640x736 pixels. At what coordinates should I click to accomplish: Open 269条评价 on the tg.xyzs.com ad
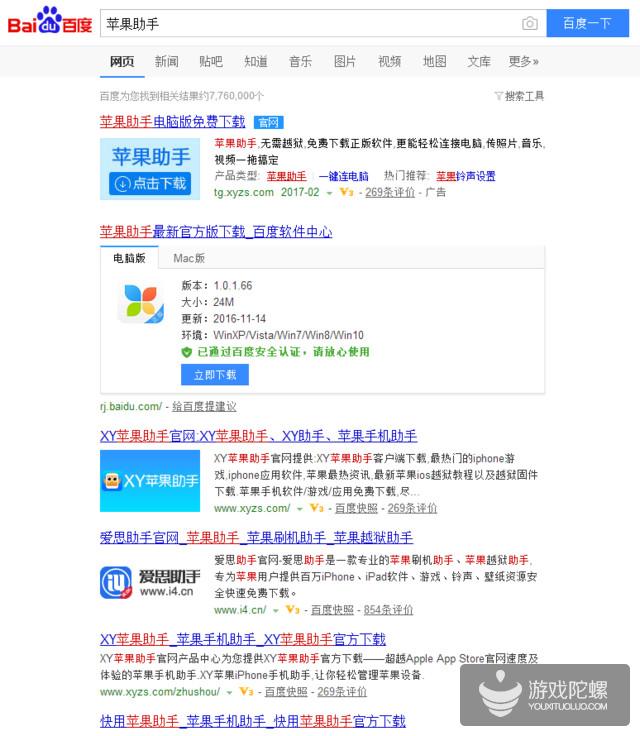pos(390,192)
